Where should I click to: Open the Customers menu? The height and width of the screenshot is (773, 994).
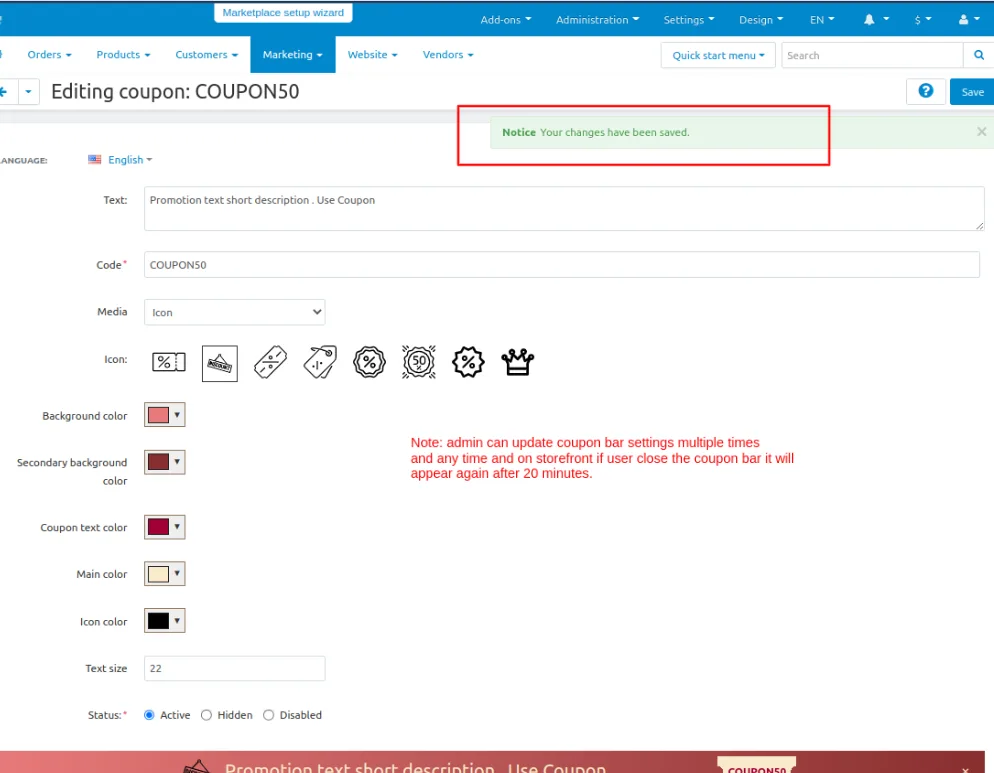pos(207,55)
